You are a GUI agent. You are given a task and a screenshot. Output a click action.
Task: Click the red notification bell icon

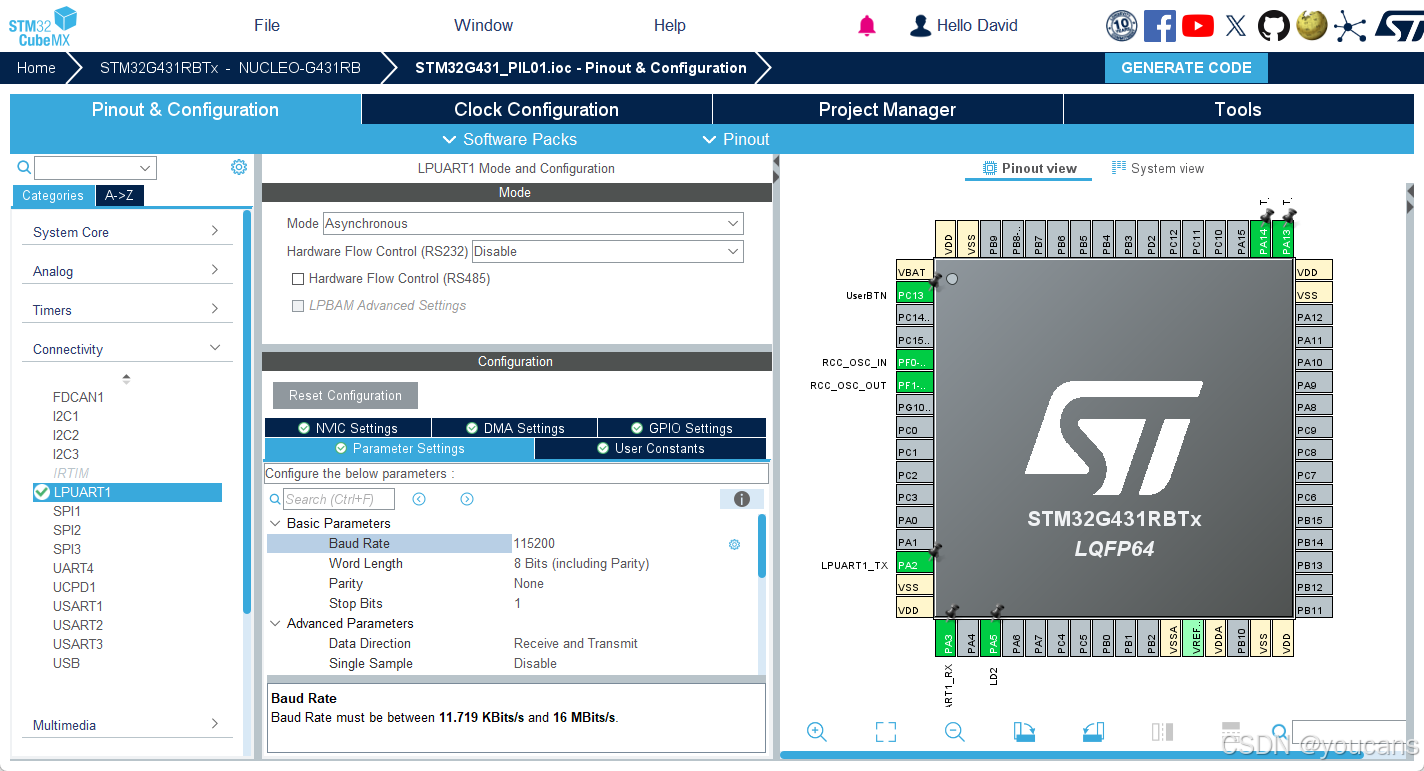[867, 26]
